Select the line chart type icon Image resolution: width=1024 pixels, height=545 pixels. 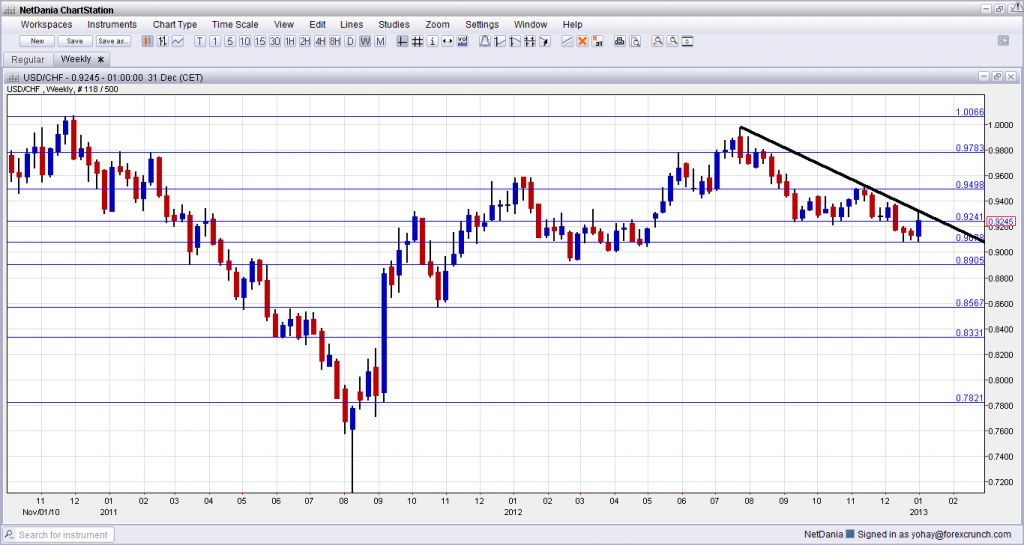(178, 41)
